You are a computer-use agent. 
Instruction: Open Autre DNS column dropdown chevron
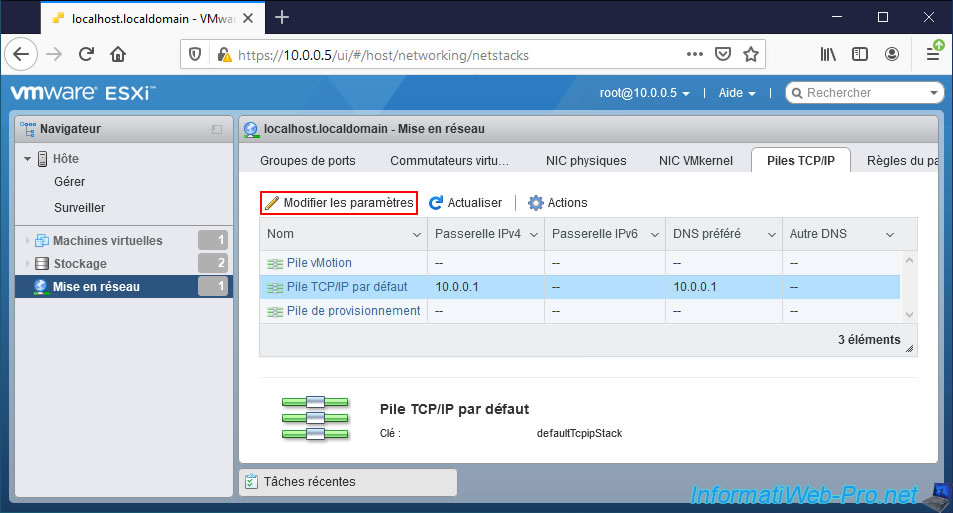890,235
